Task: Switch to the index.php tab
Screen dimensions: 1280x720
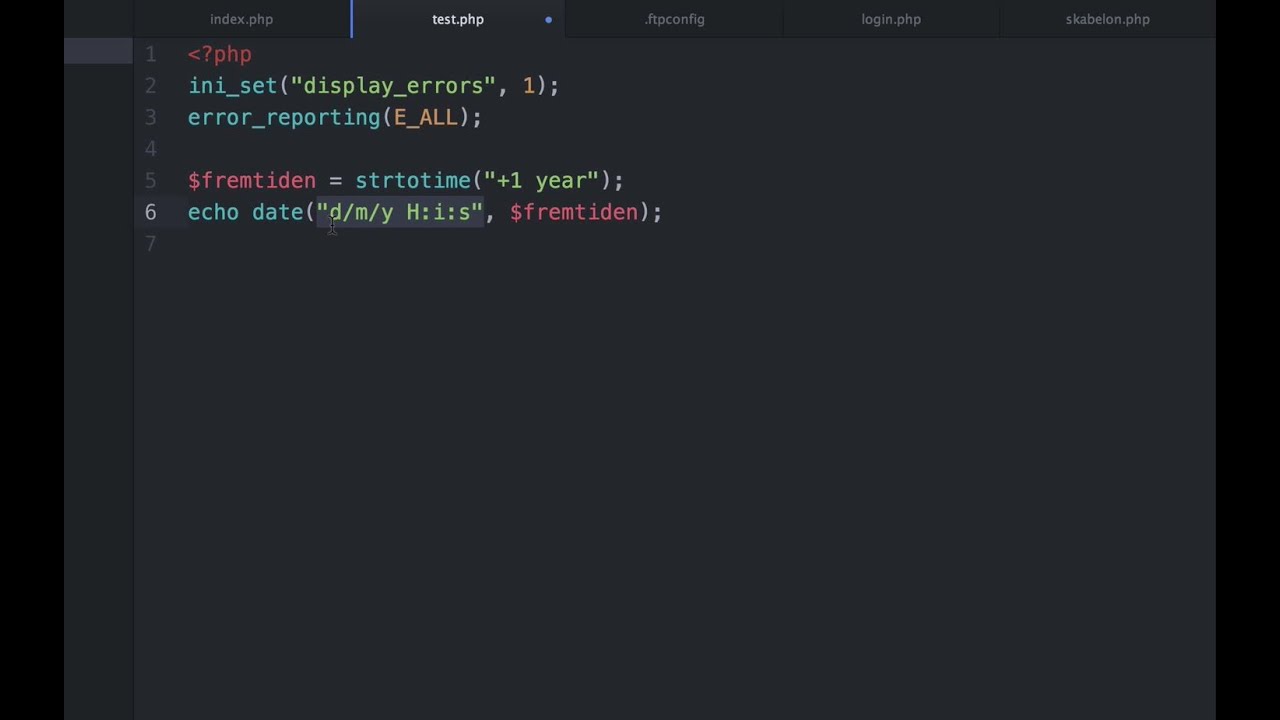Action: (241, 19)
